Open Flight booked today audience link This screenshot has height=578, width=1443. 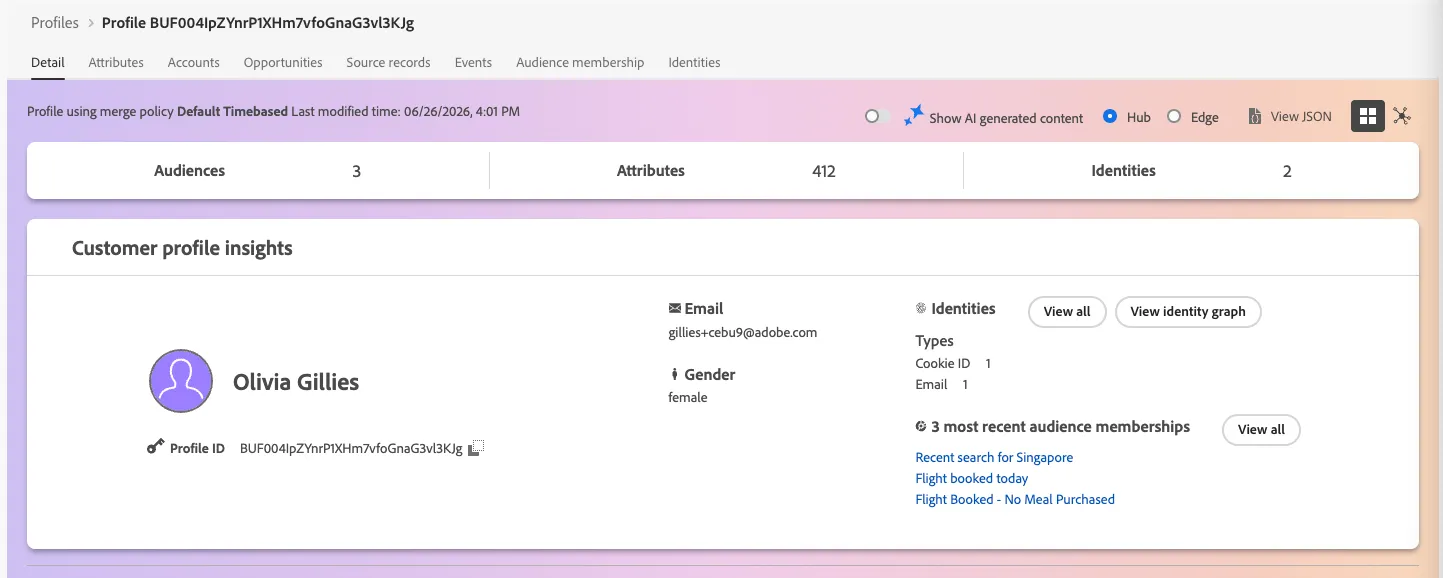(972, 478)
